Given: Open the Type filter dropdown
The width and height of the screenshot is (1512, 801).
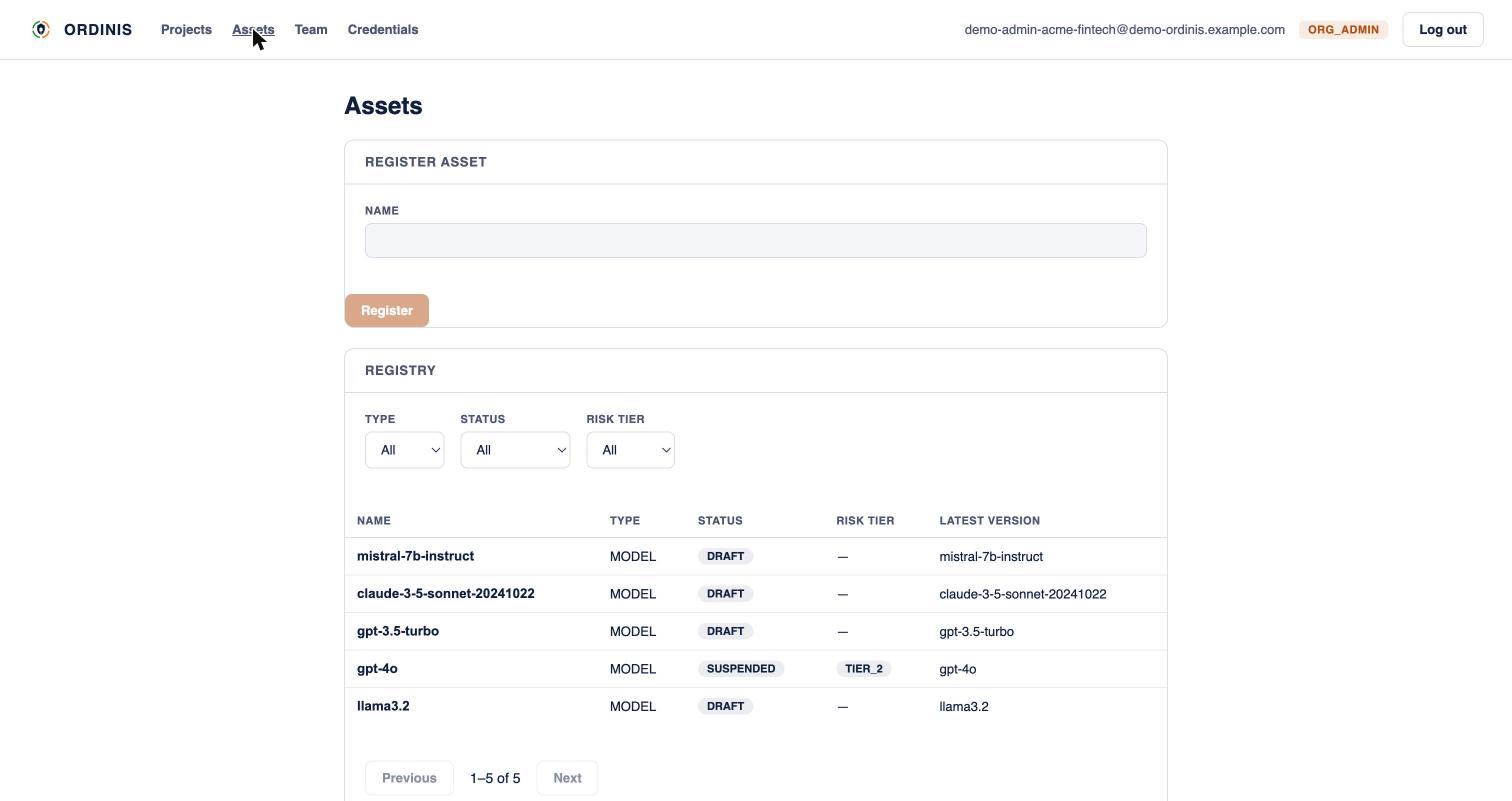Looking at the screenshot, I should tap(405, 450).
